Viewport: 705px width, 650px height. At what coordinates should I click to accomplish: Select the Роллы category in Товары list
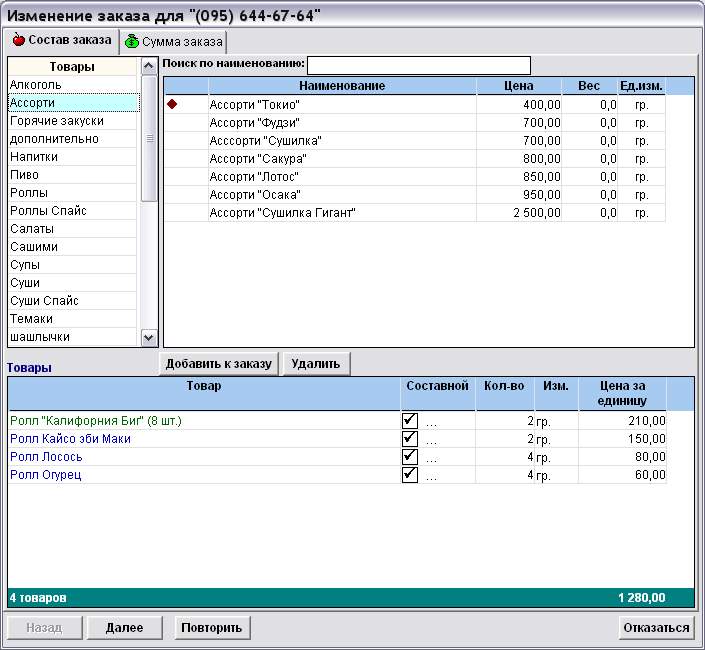(30, 193)
